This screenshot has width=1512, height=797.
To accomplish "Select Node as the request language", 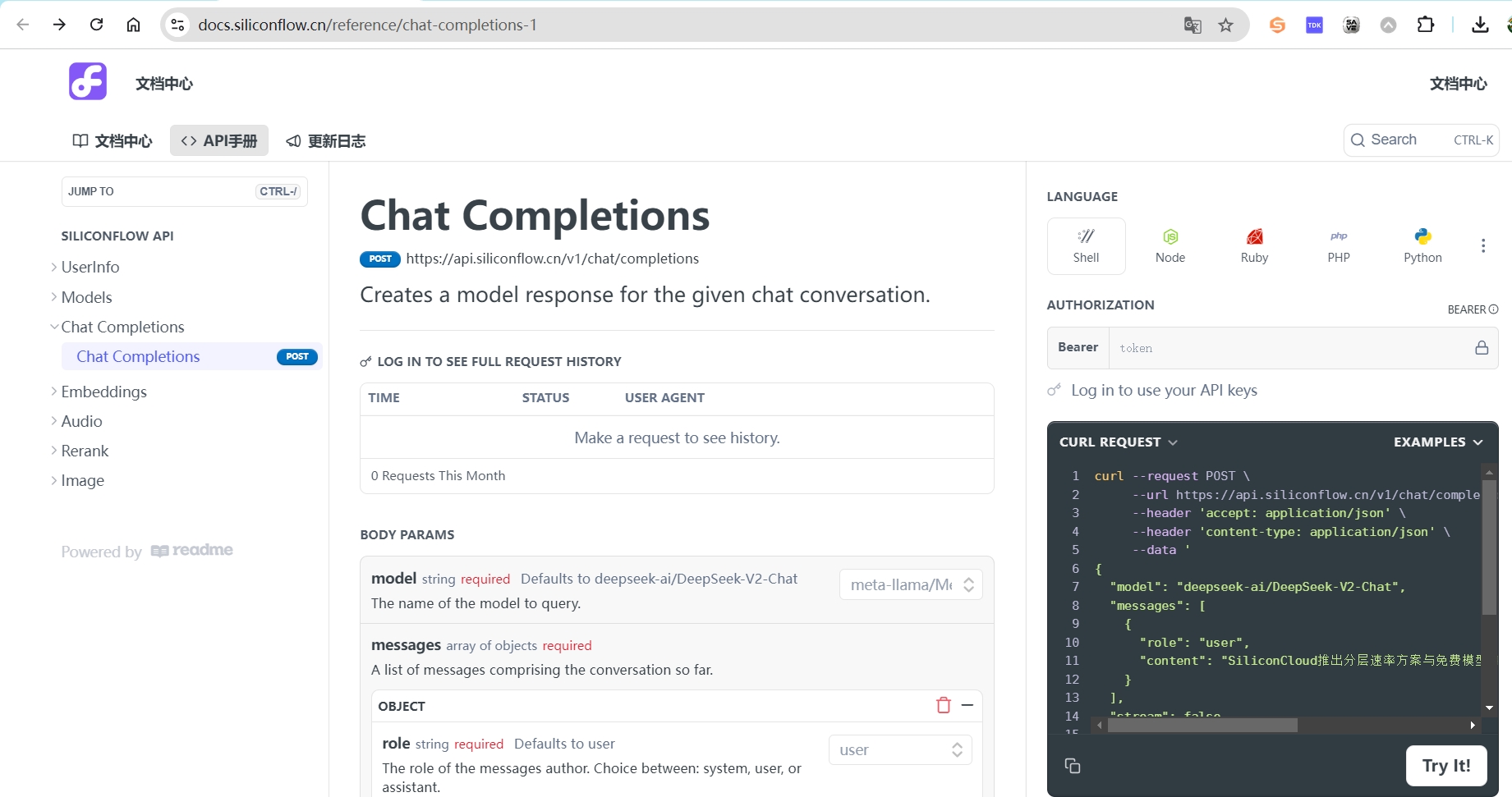I will click(x=1170, y=246).
